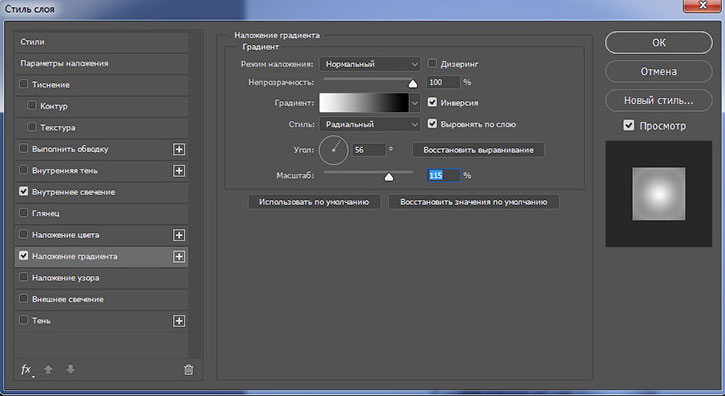Enable the Тень checkbox
The width and height of the screenshot is (725, 396).
[24, 320]
